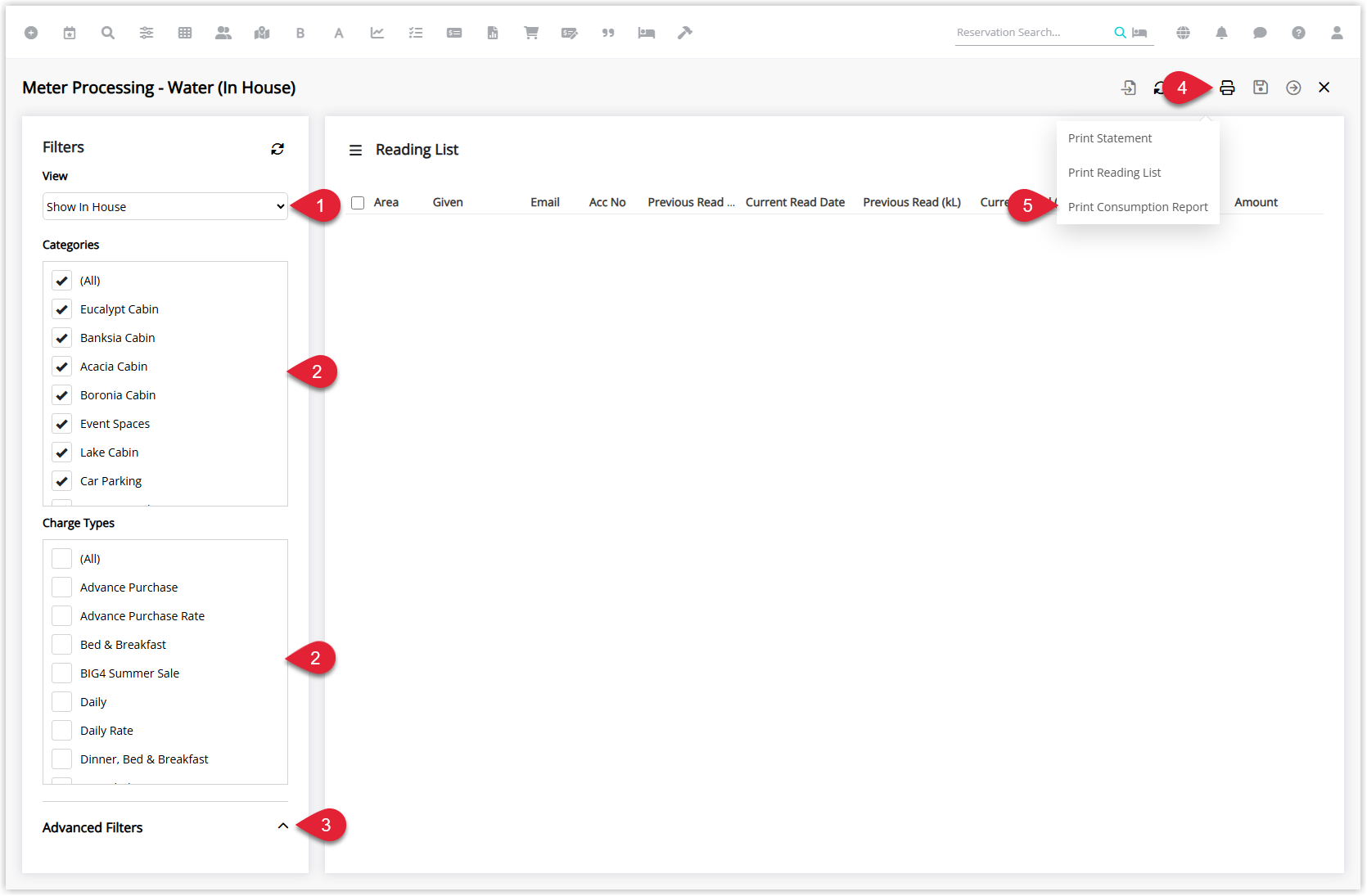Choose Print Statement from the print menu

pos(1109,138)
